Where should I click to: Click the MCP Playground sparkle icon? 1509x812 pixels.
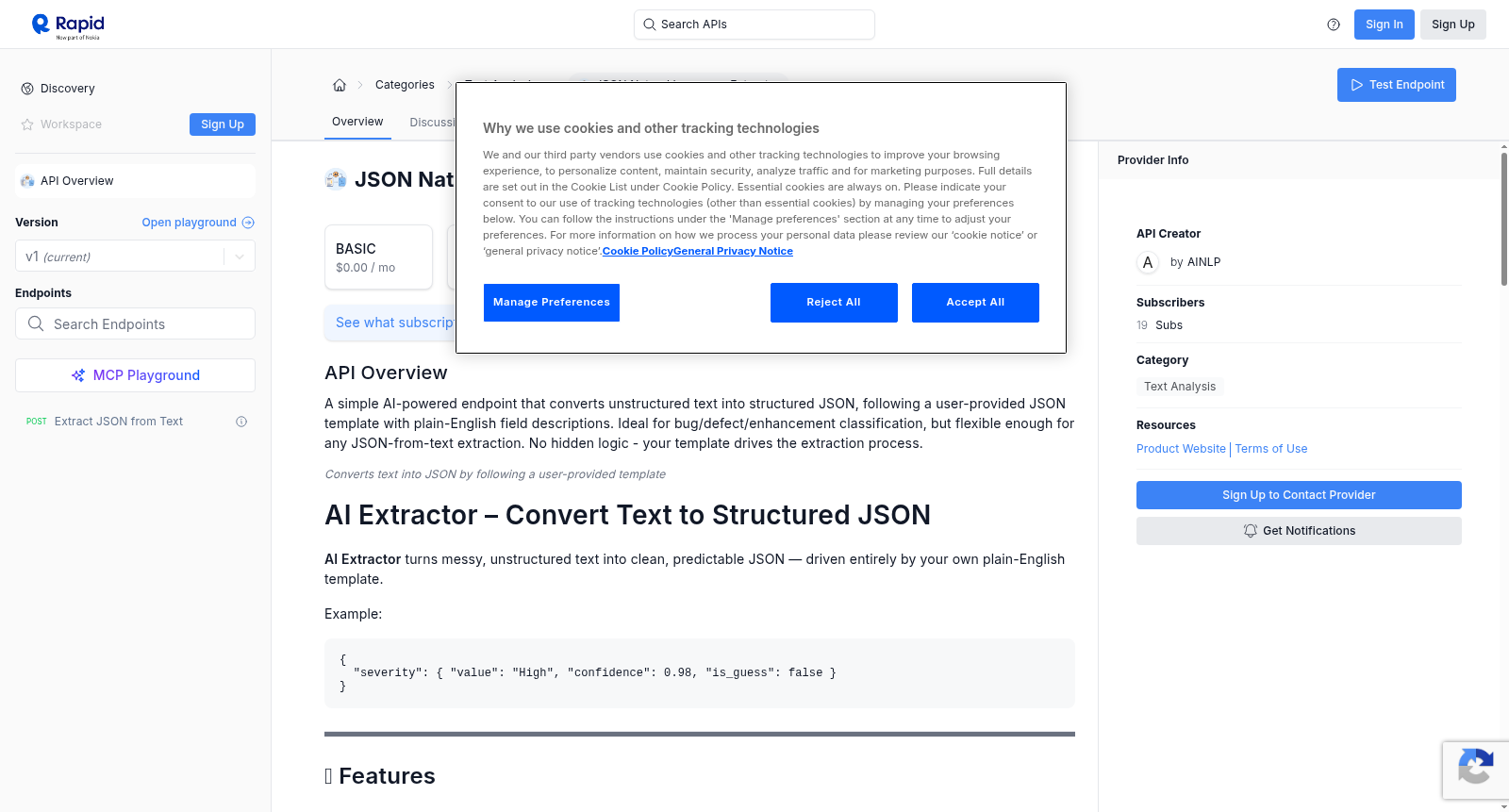pos(78,375)
